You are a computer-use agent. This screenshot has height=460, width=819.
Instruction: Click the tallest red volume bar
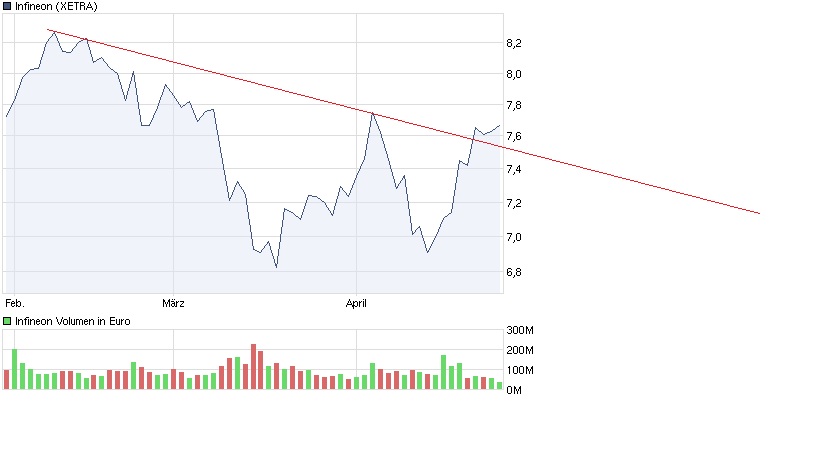coord(254,367)
